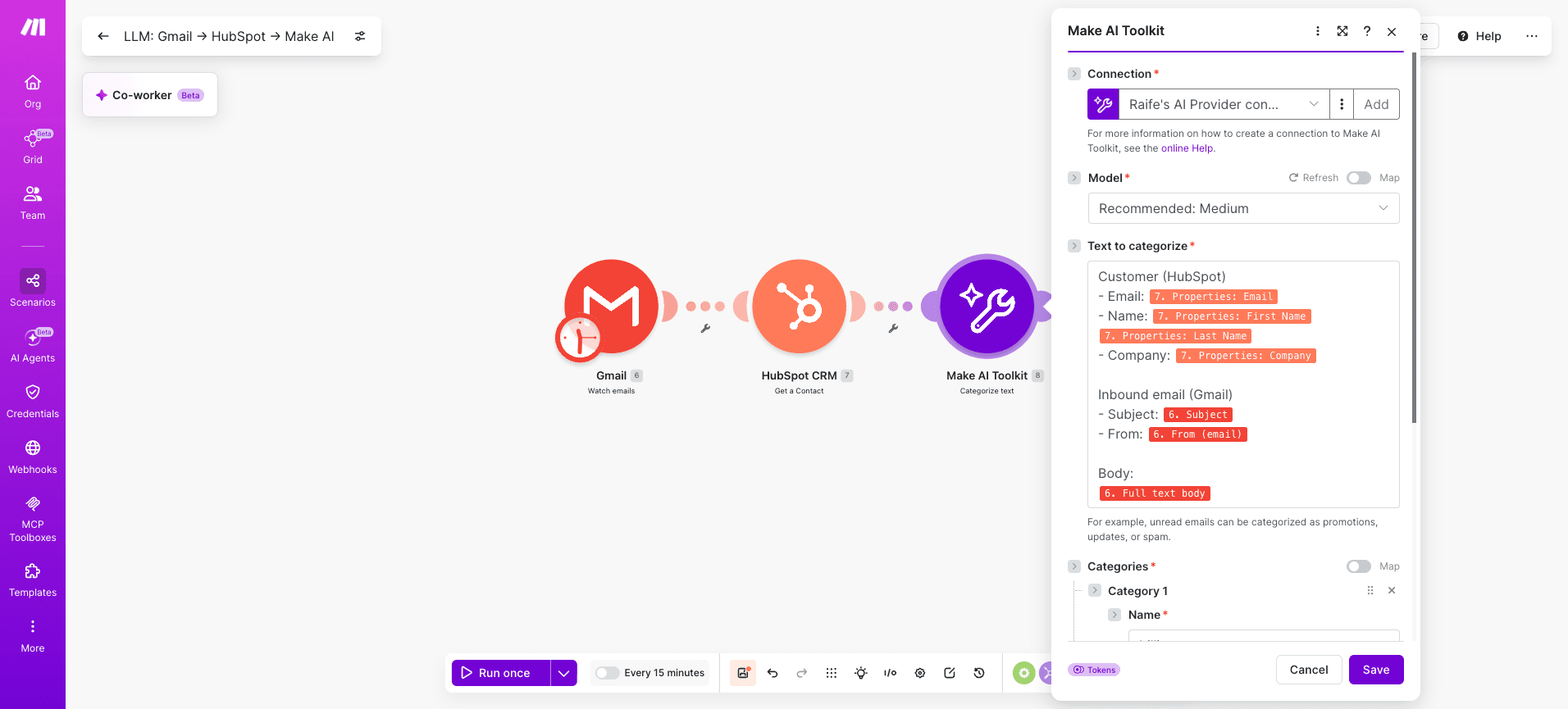This screenshot has width=1568, height=709.
Task: Add a new connection
Action: click(x=1376, y=104)
